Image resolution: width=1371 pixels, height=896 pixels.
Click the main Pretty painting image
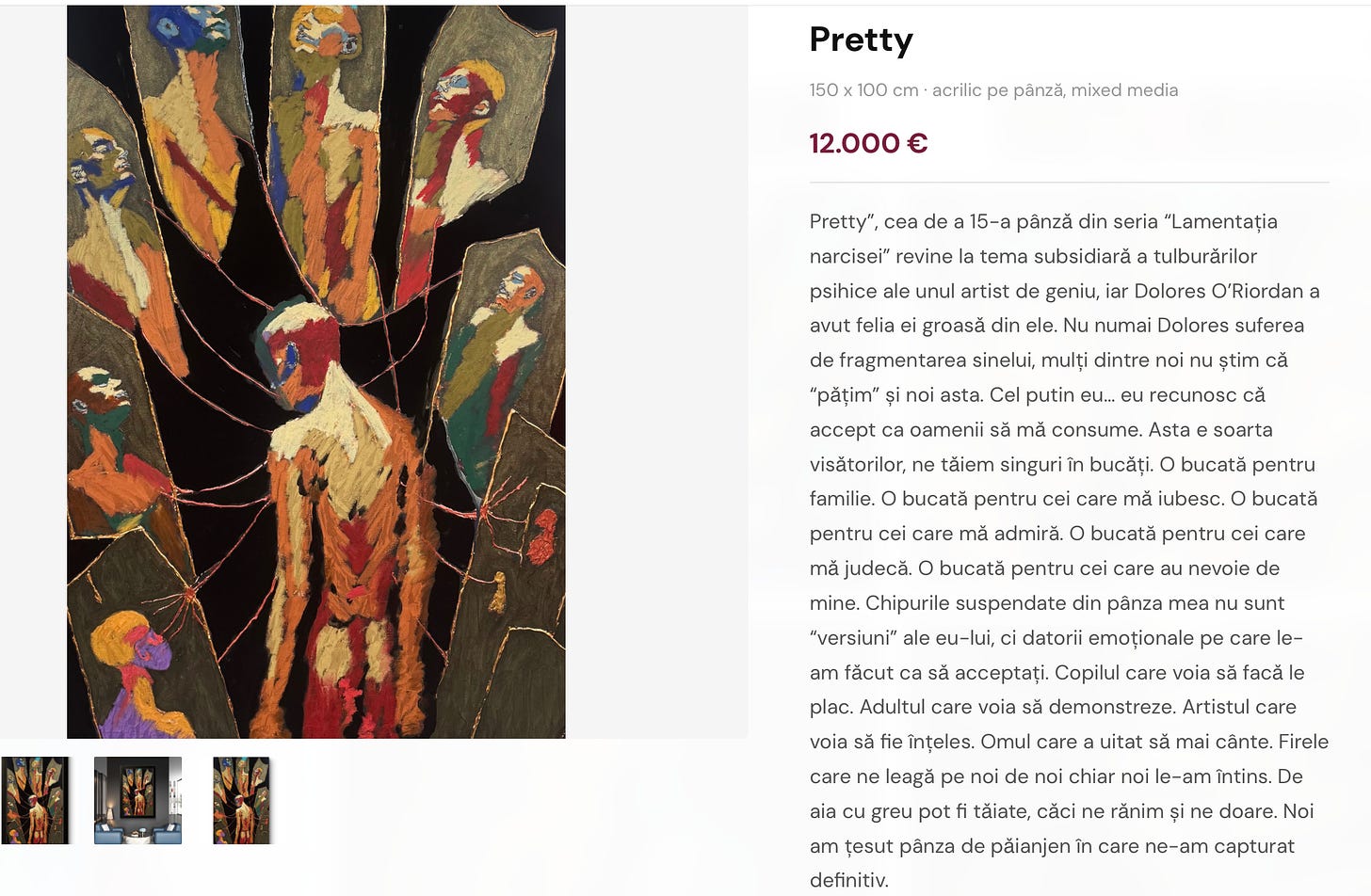pos(316,372)
